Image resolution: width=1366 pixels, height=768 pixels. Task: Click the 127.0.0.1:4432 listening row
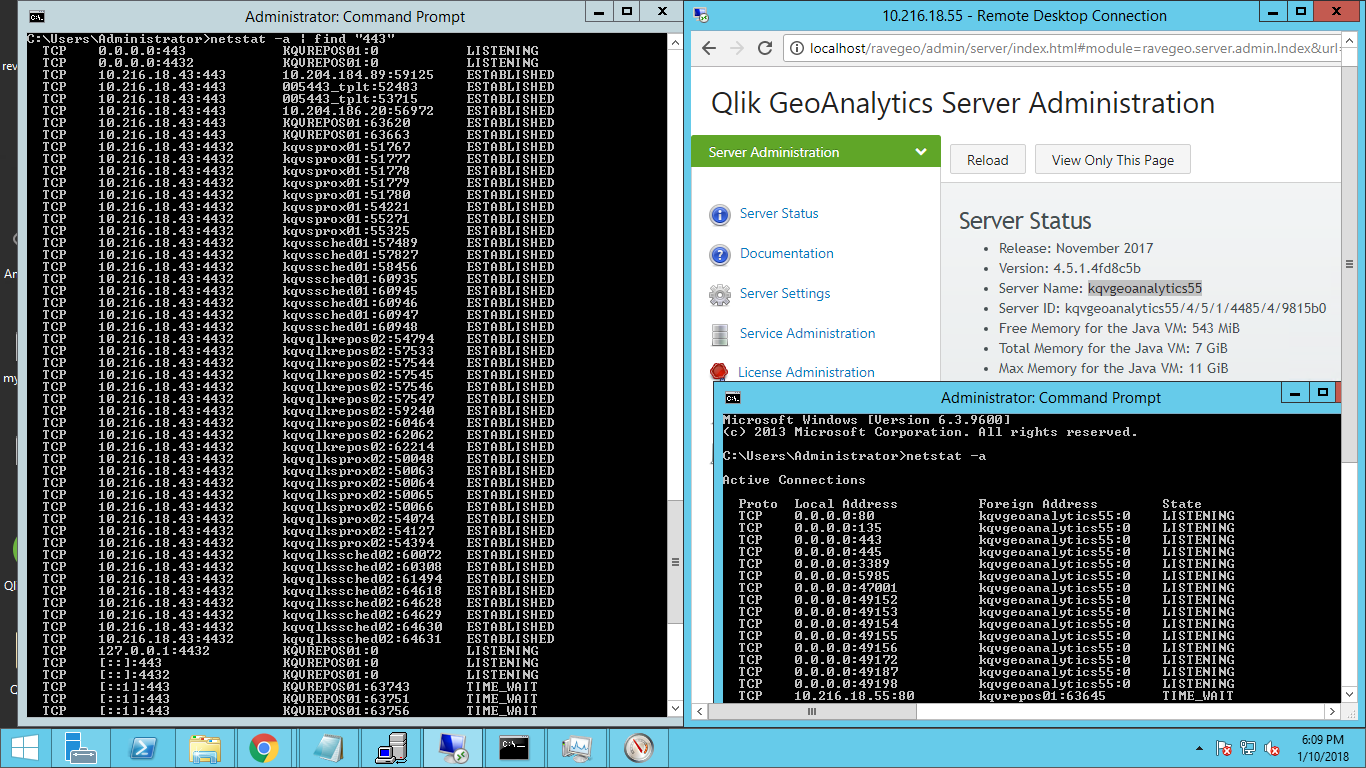[290, 651]
